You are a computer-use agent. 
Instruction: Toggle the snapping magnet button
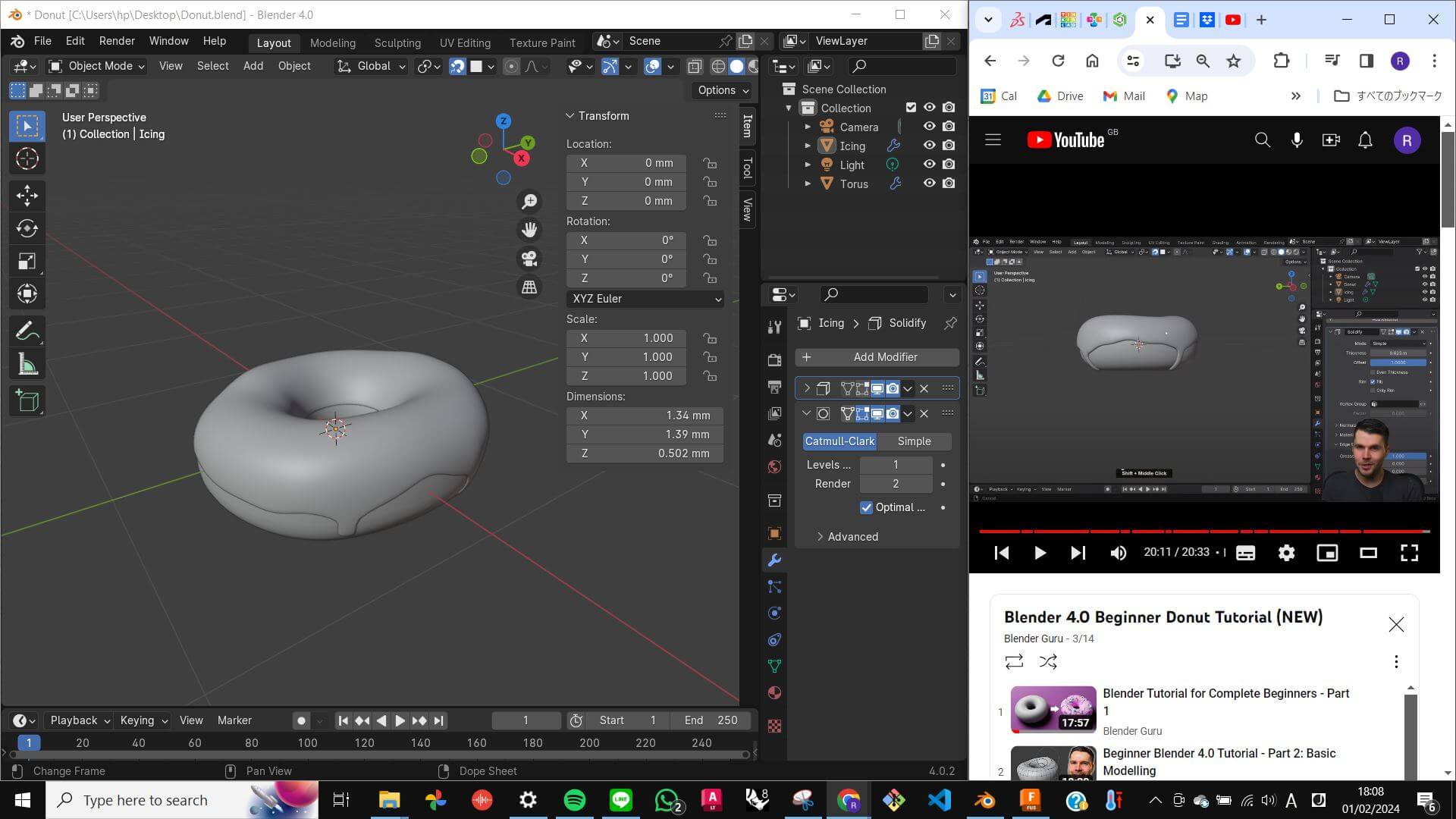(457, 67)
